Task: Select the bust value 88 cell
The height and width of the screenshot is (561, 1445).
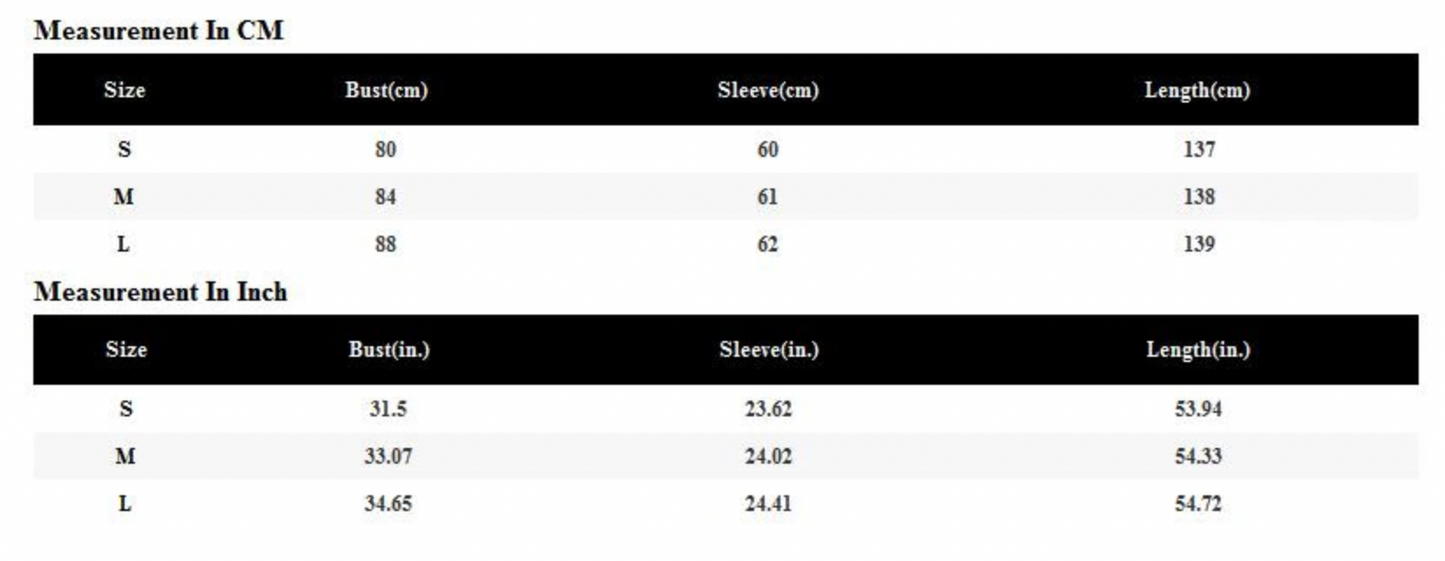Action: click(x=386, y=244)
